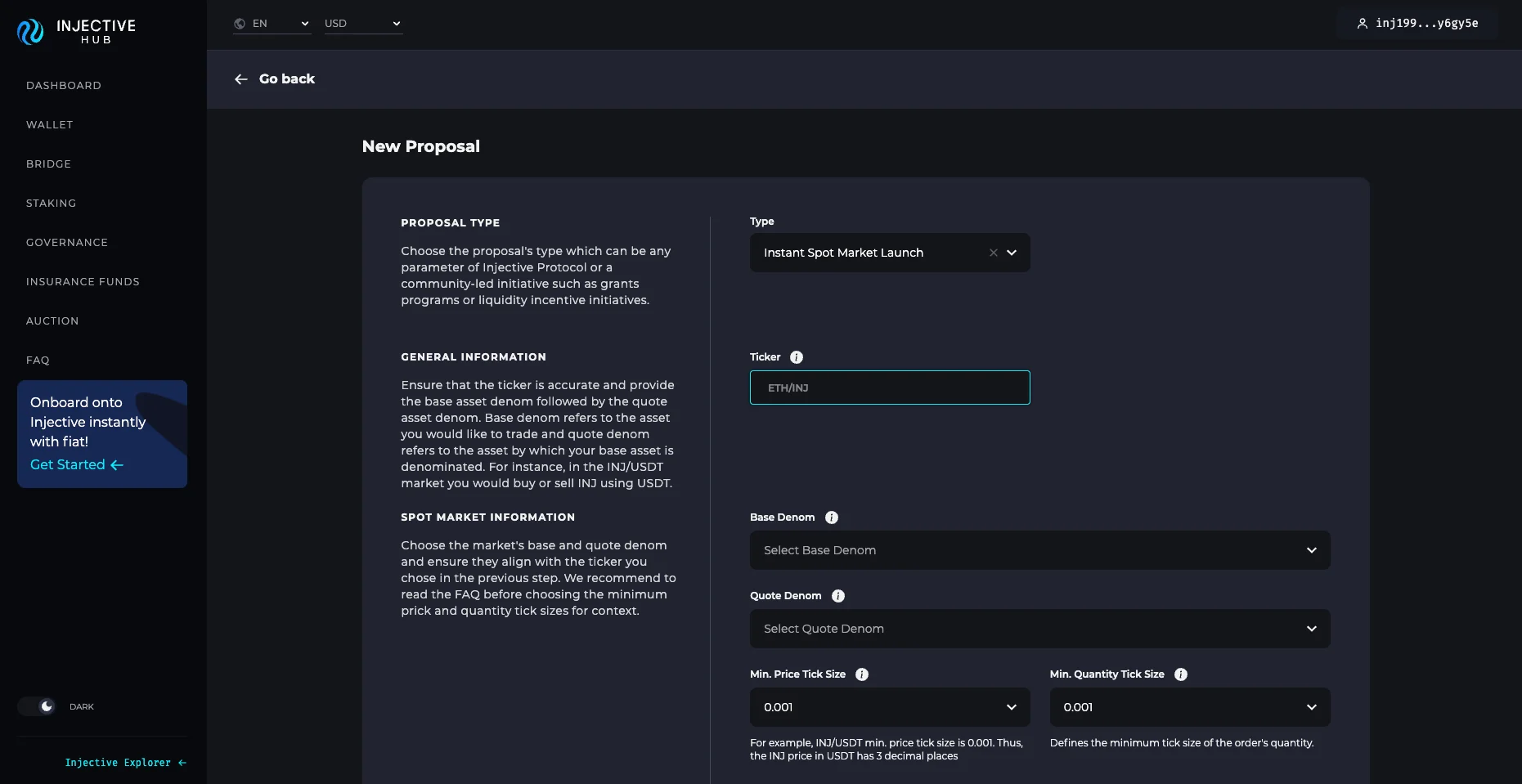Toggle the dark mode switch
Image resolution: width=1522 pixels, height=784 pixels.
[37, 706]
